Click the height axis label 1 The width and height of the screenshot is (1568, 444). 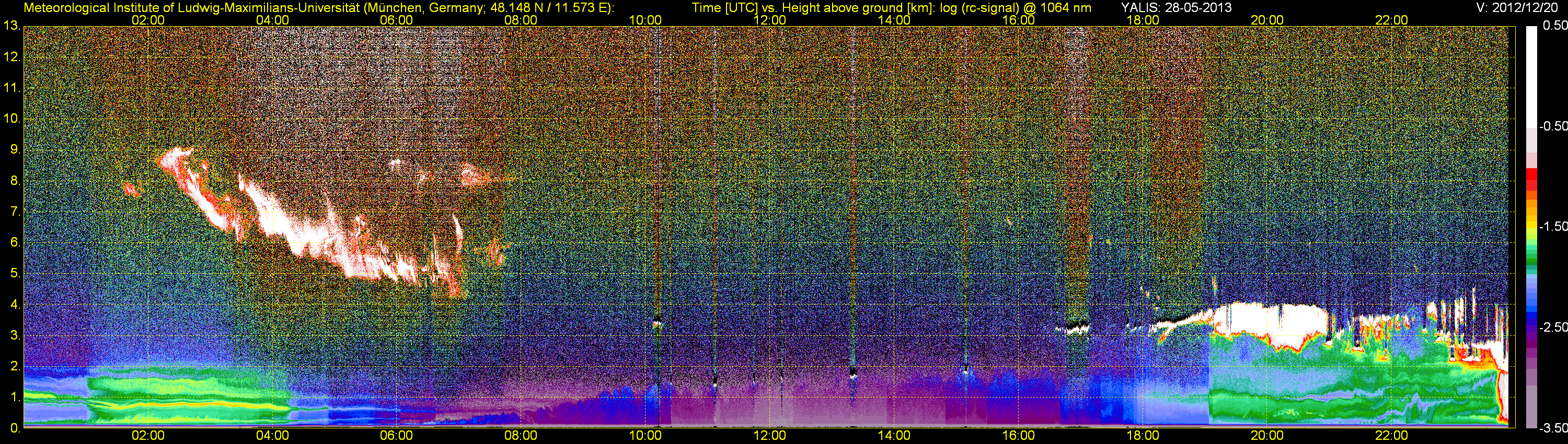[x=15, y=397]
